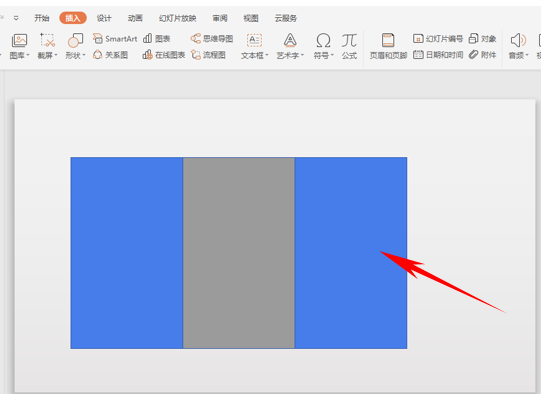This screenshot has height=394, width=542.
Task: Select the right blue rectangle shape
Action: pyautogui.click(x=351, y=253)
